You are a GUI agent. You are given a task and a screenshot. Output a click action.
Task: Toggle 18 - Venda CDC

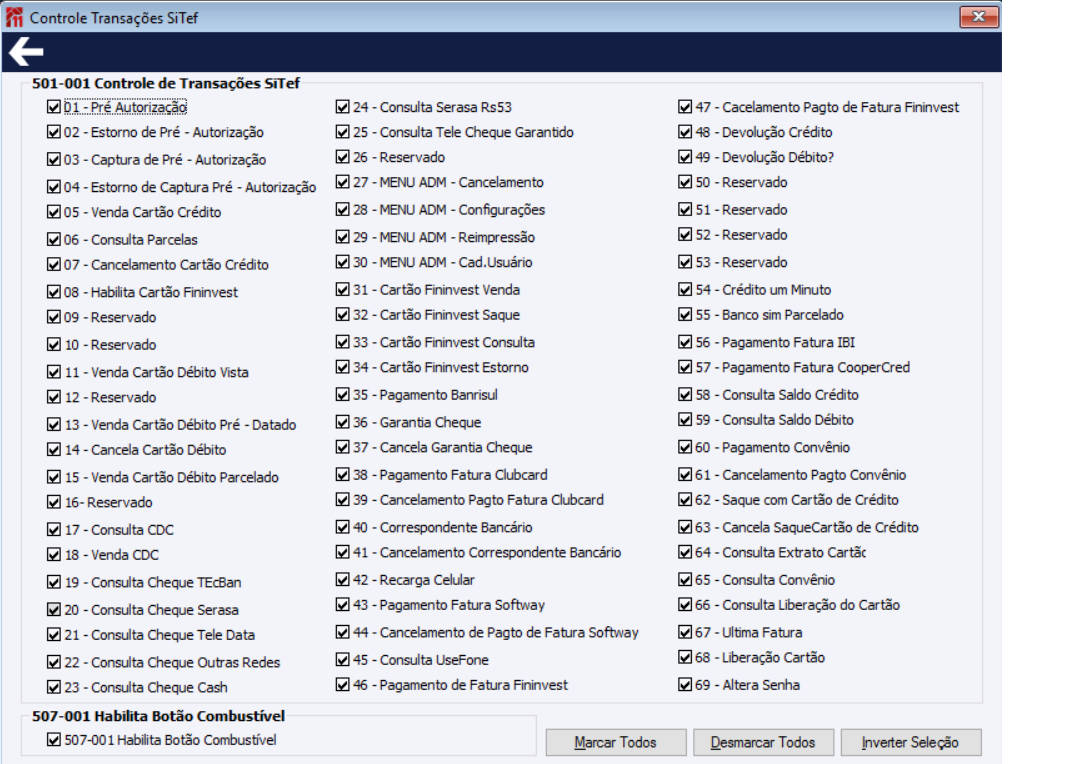pyautogui.click(x=54, y=555)
